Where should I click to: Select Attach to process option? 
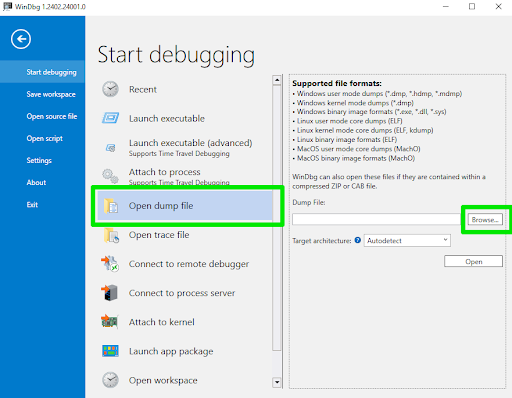click(185, 176)
